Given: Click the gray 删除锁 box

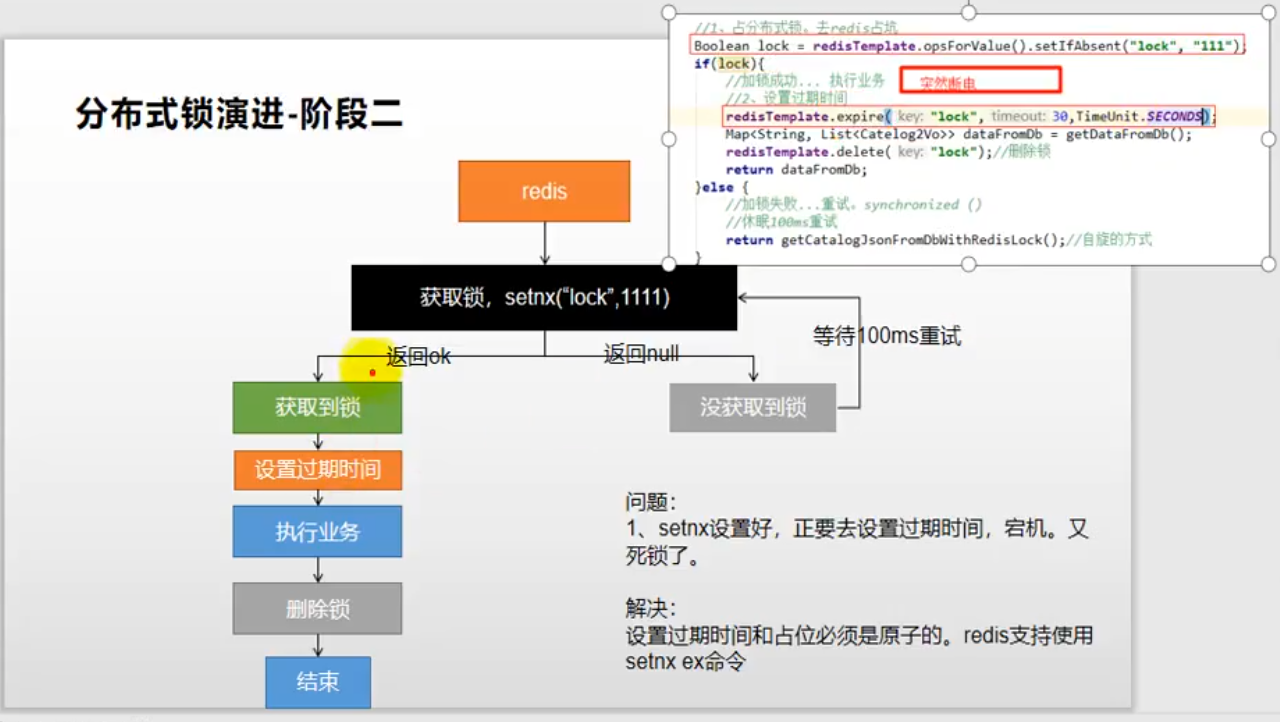Looking at the screenshot, I should click(x=317, y=608).
